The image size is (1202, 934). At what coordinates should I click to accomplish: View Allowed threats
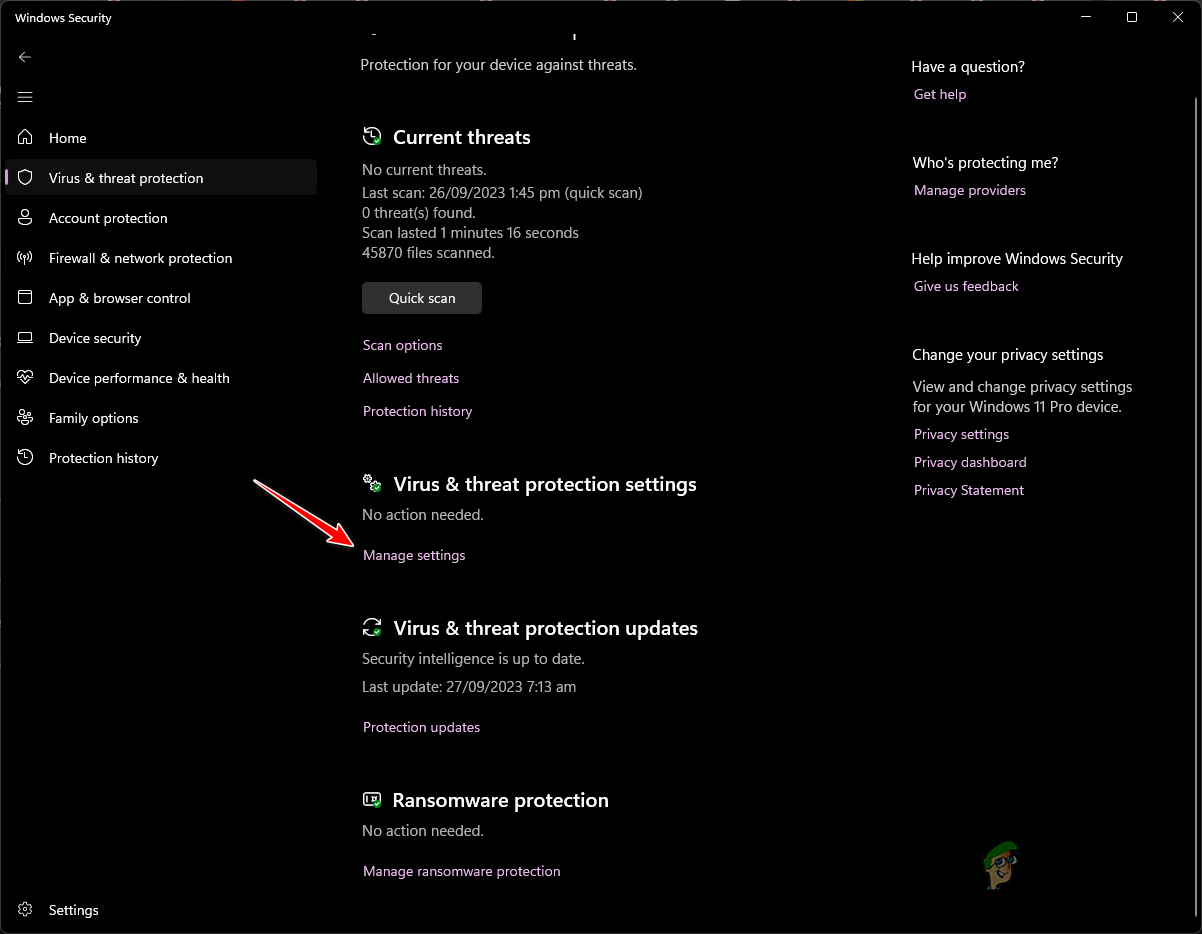410,378
